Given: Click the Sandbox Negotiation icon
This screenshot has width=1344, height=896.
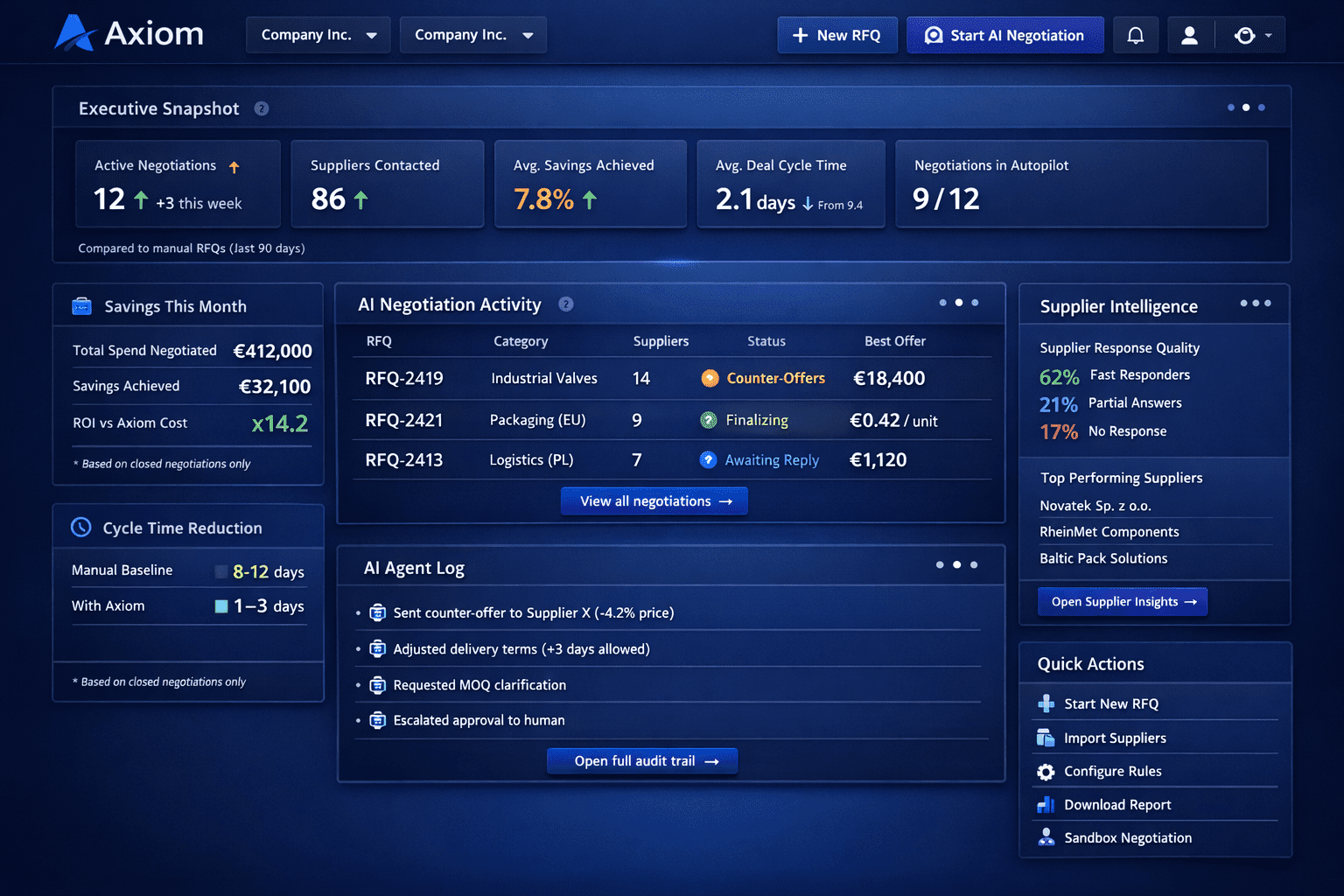Looking at the screenshot, I should 1045,837.
